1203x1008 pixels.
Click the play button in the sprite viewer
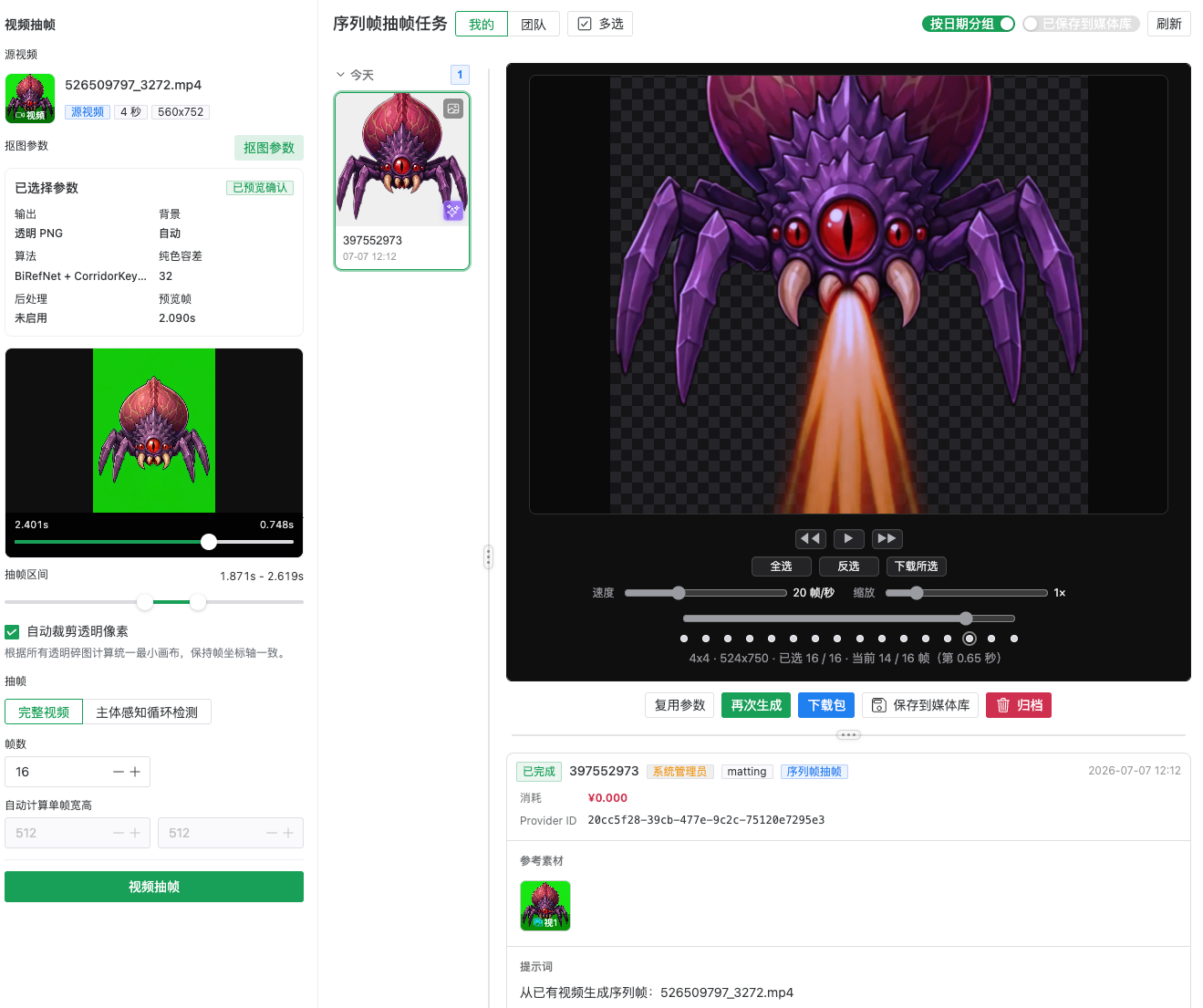[848, 538]
